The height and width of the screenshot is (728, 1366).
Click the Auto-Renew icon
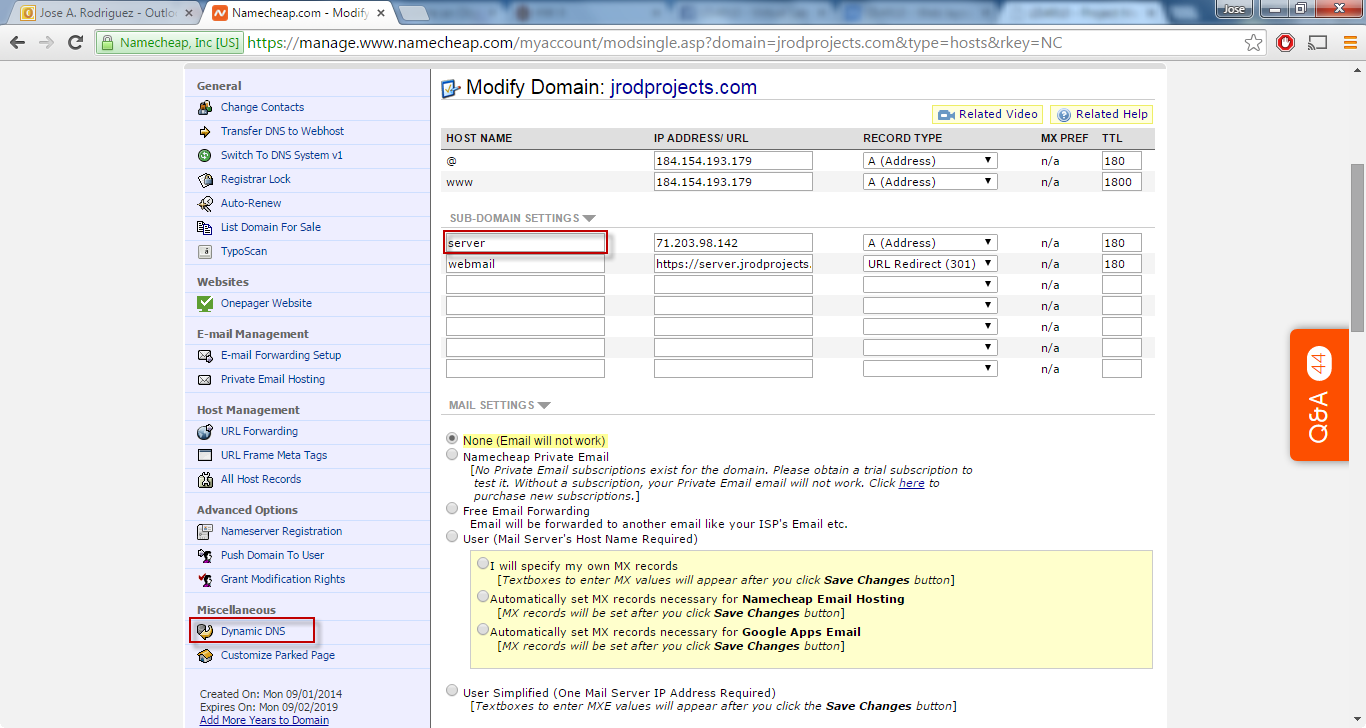tap(205, 203)
